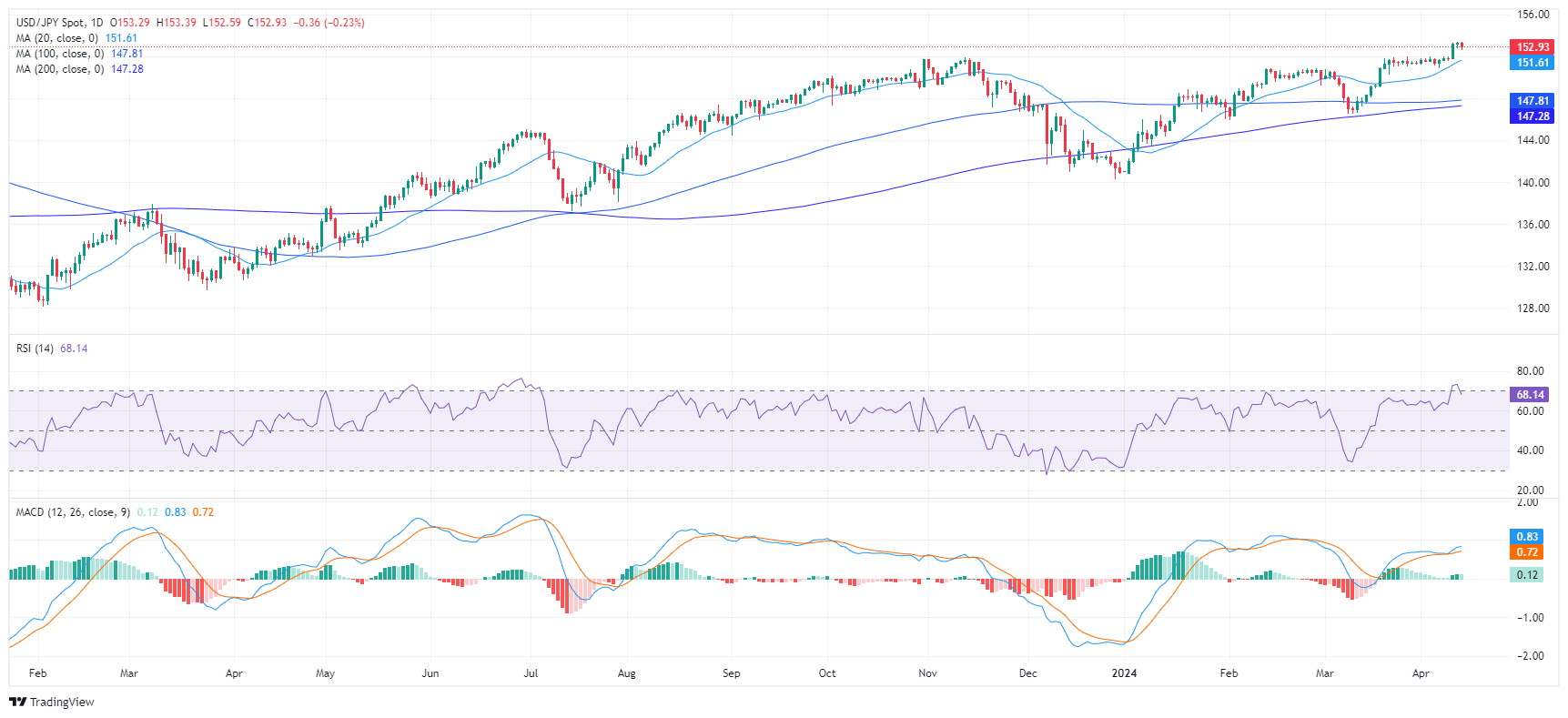Screen dimensions: 1568x718
Task: Click the TradingView text link
Action: pyautogui.click(x=62, y=702)
